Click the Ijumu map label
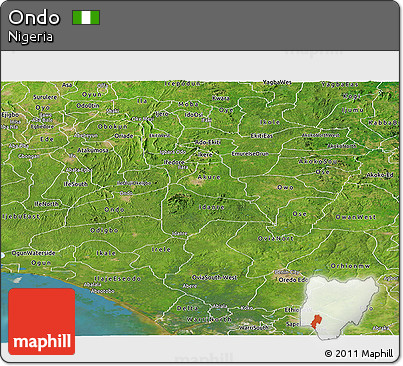This screenshot has width=403, height=366. coord(353,110)
